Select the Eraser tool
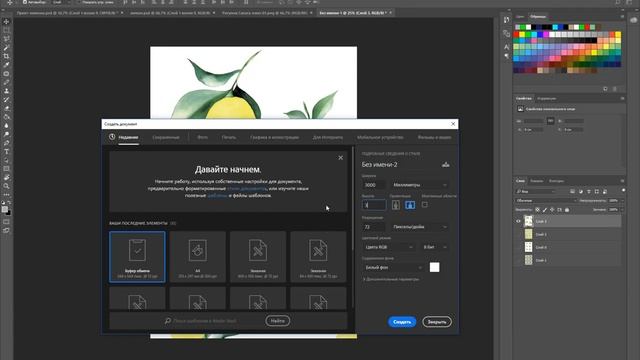This screenshot has width=640, height=360. (6, 109)
